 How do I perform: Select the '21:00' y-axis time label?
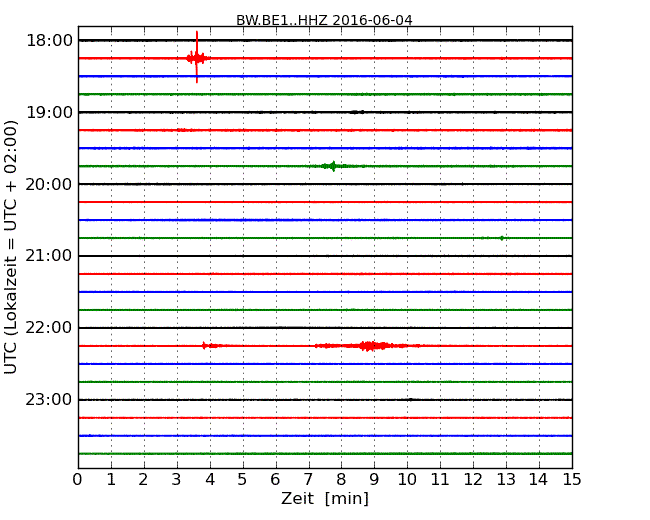49,256
